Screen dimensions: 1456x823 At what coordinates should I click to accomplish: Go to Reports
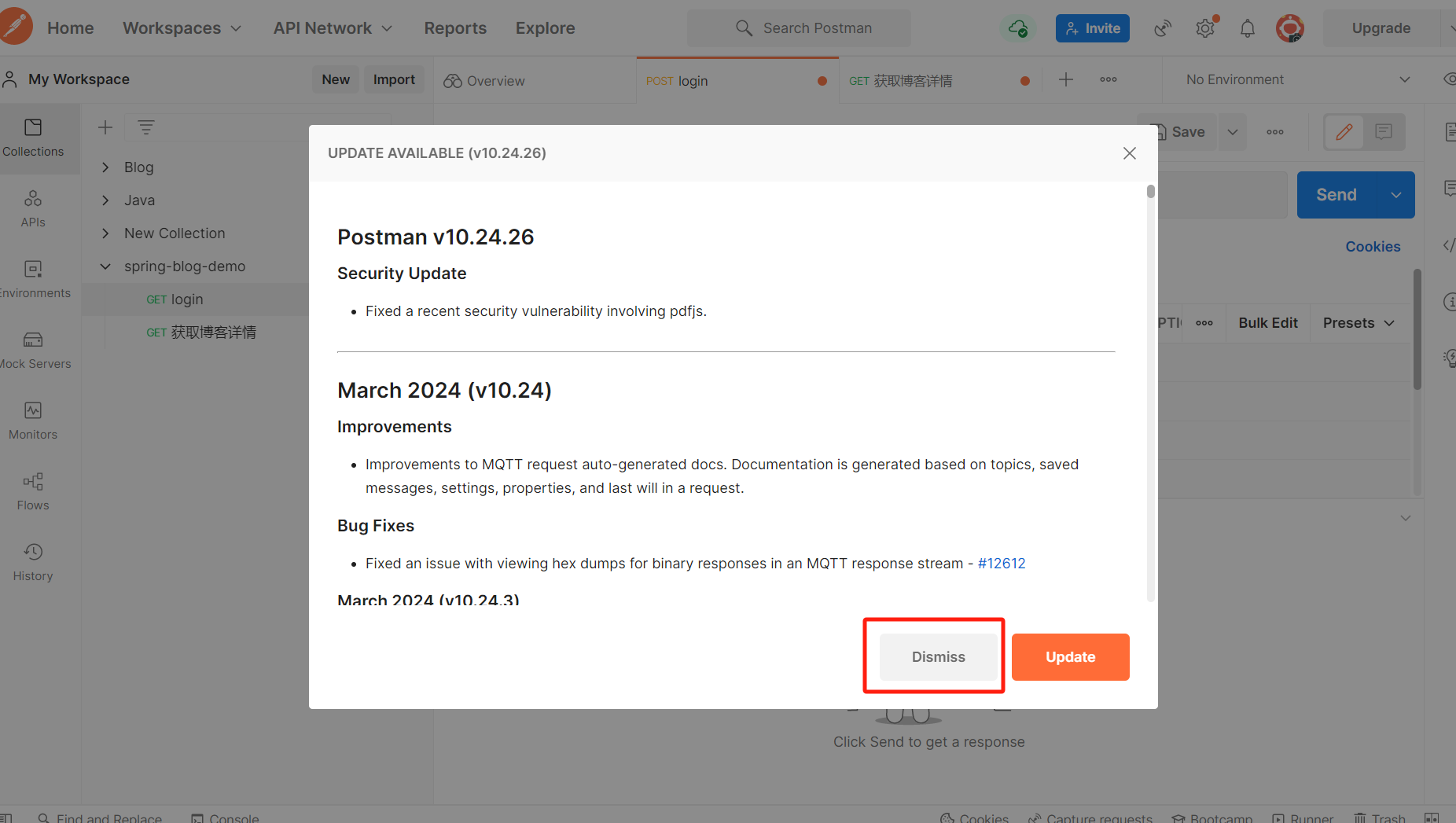(x=455, y=28)
